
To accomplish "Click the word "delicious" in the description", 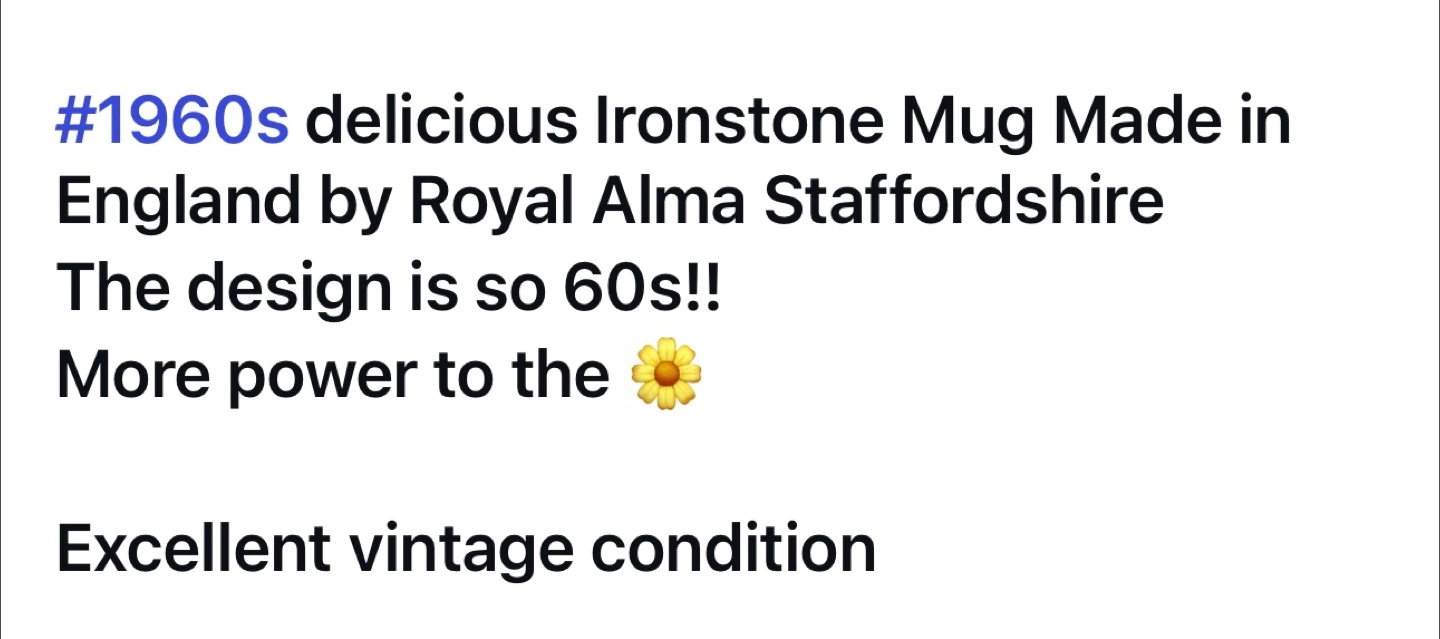I will [x=442, y=121].
